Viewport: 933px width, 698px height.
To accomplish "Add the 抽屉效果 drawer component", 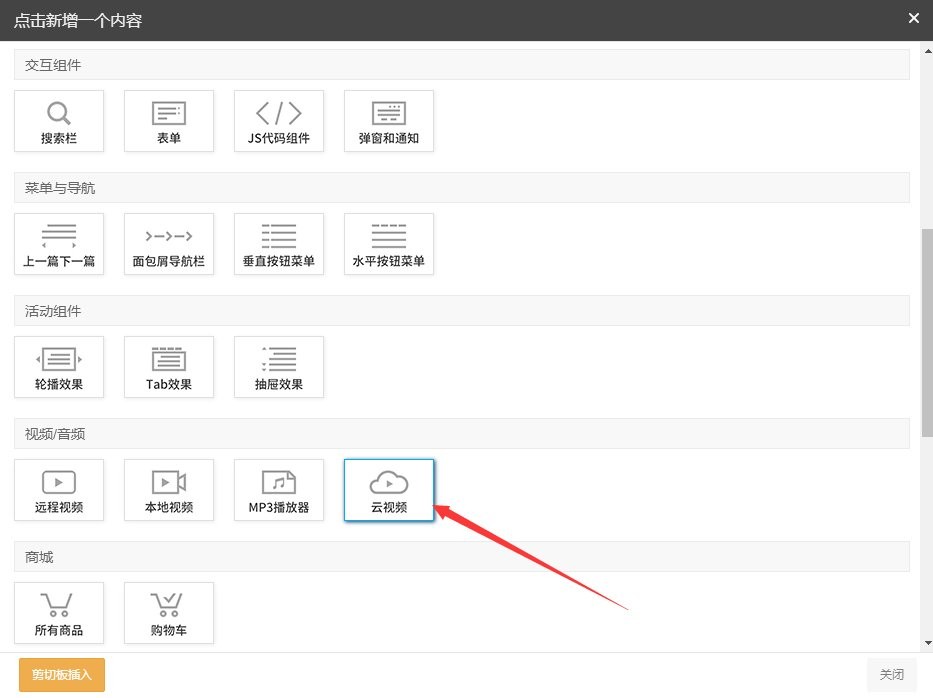I will (x=279, y=367).
